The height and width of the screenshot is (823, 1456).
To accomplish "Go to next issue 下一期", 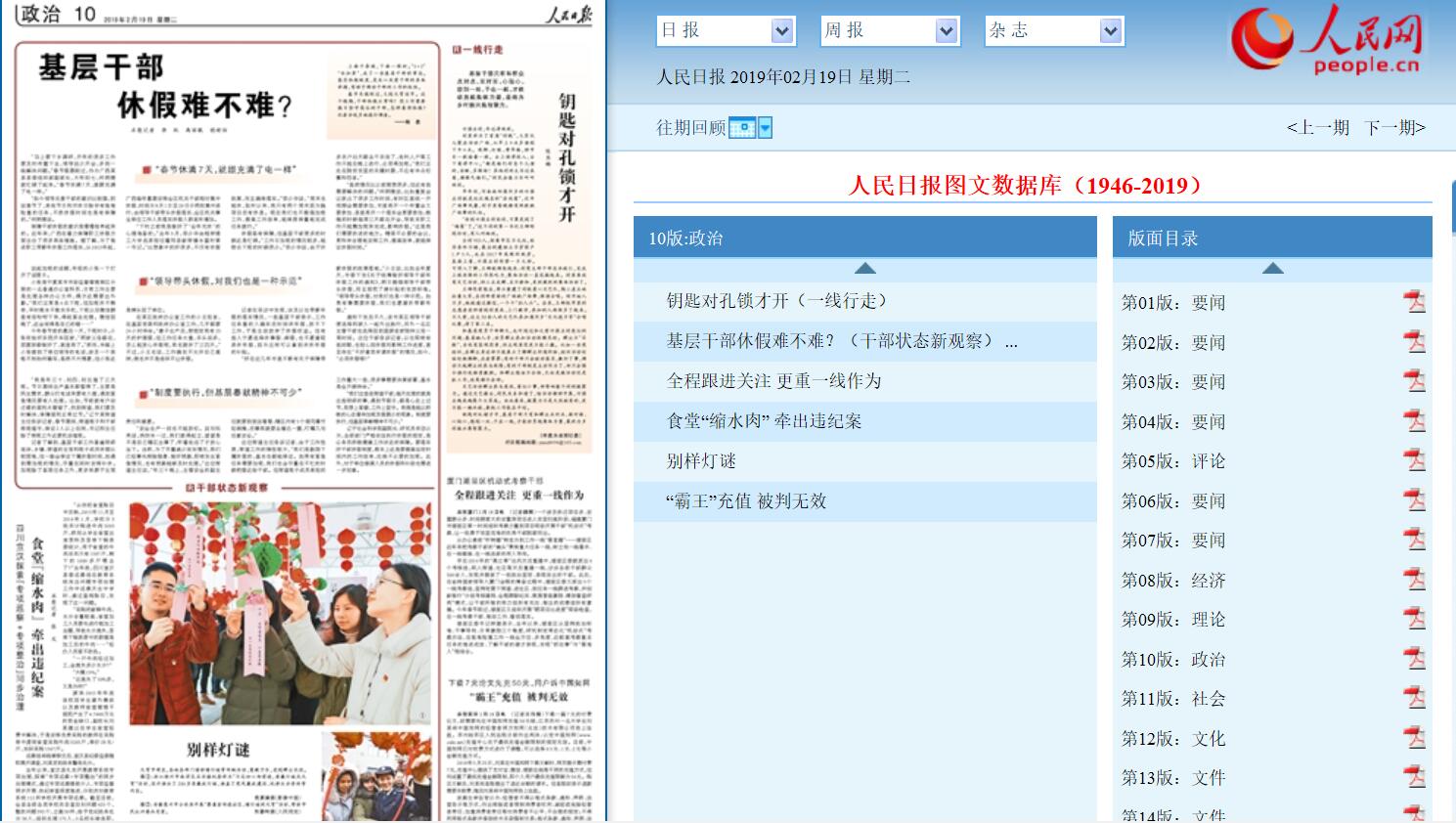I will 1394,128.
